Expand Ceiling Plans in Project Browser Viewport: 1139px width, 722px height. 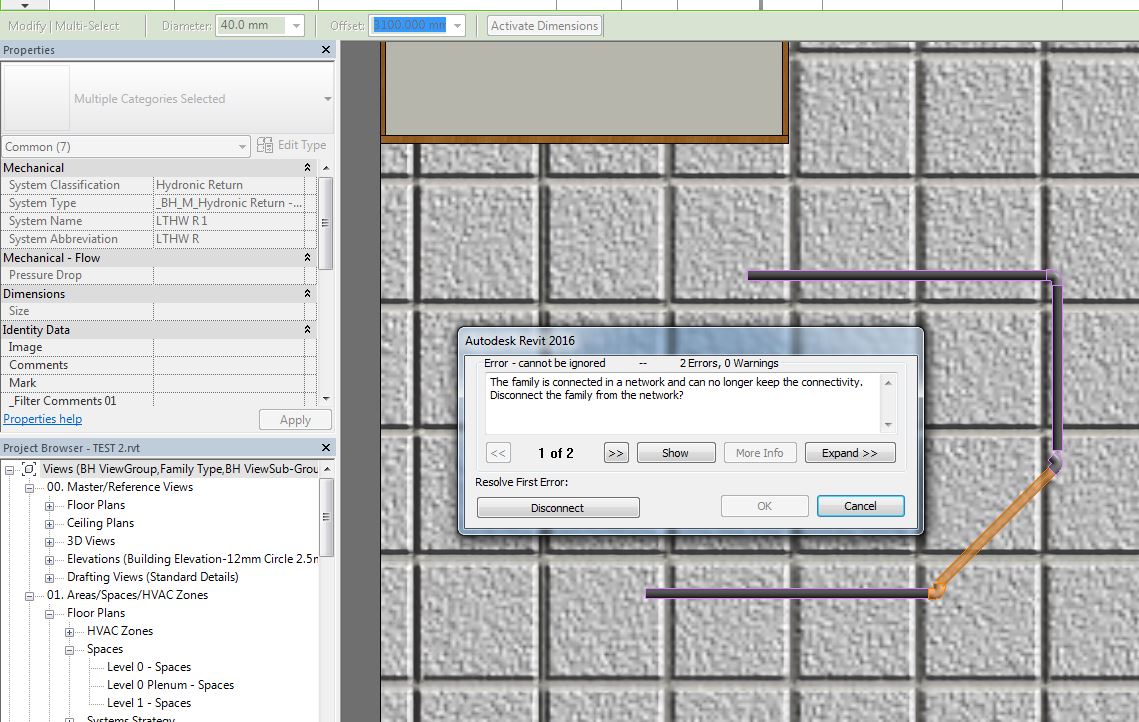coord(50,522)
